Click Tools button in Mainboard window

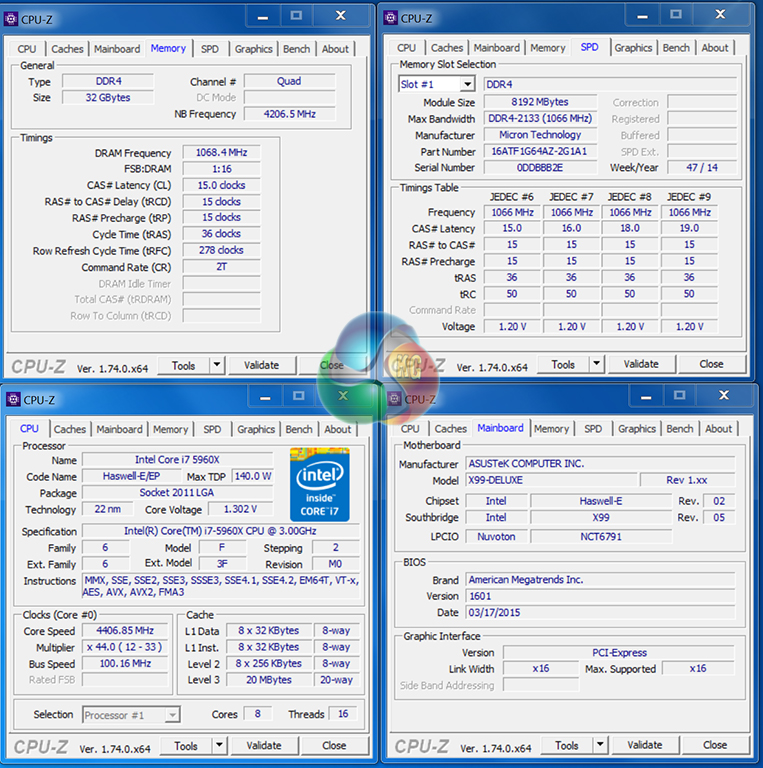point(567,745)
